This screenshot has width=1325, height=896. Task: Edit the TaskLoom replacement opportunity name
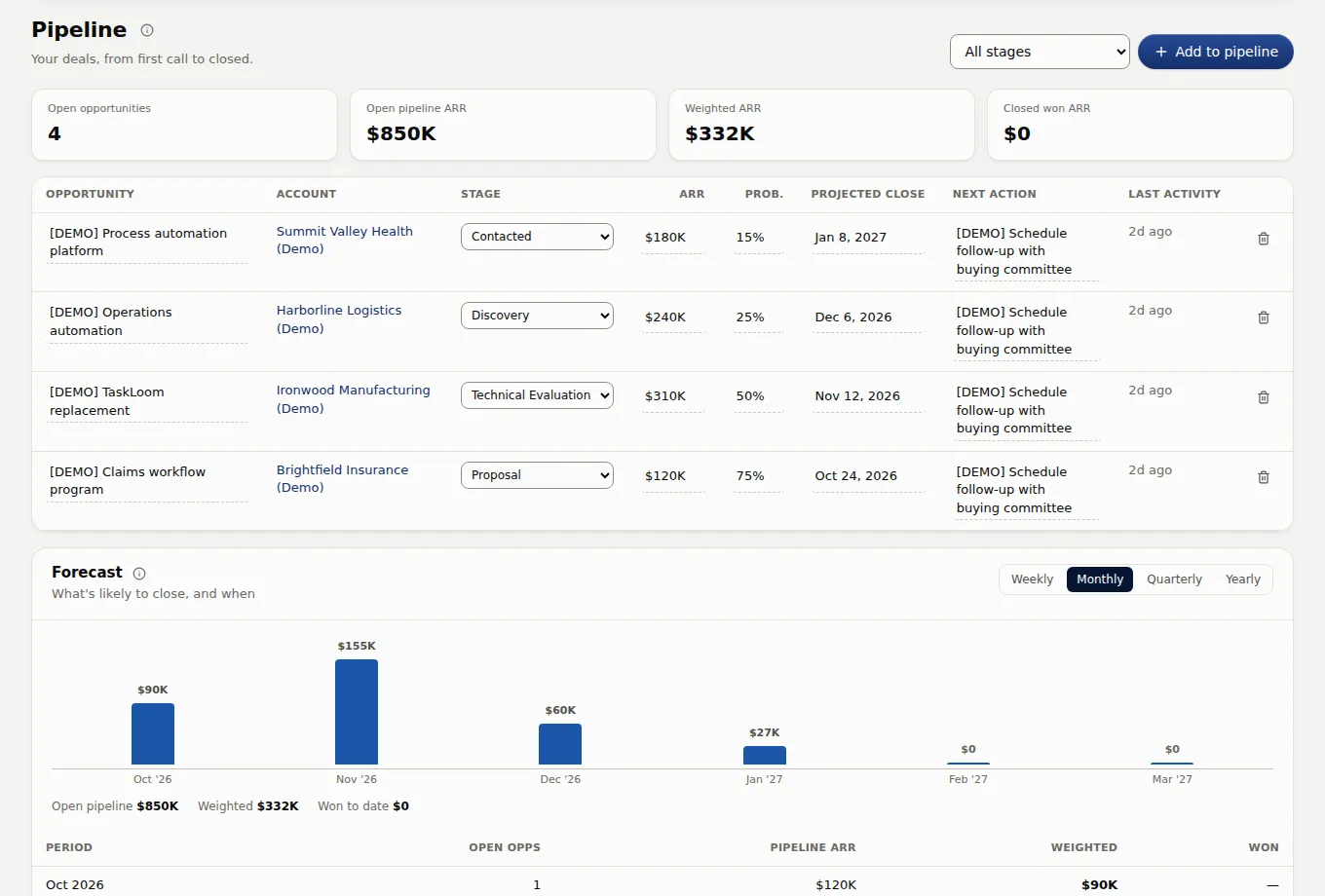(147, 401)
